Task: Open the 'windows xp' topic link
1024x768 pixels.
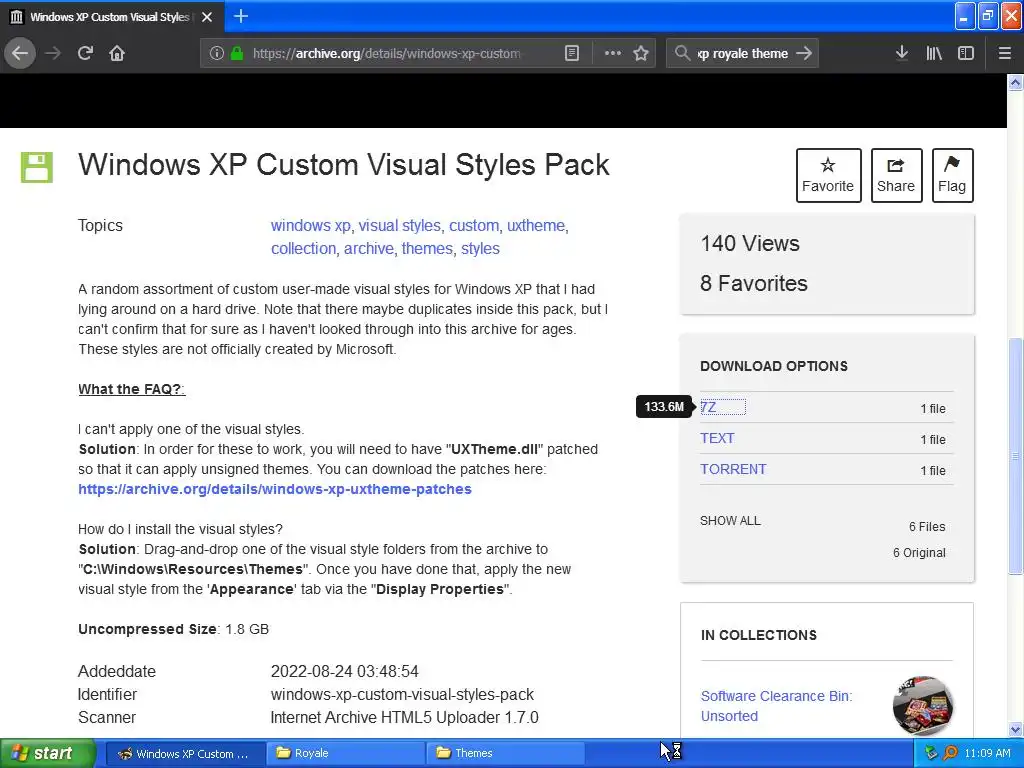Action: point(311,225)
